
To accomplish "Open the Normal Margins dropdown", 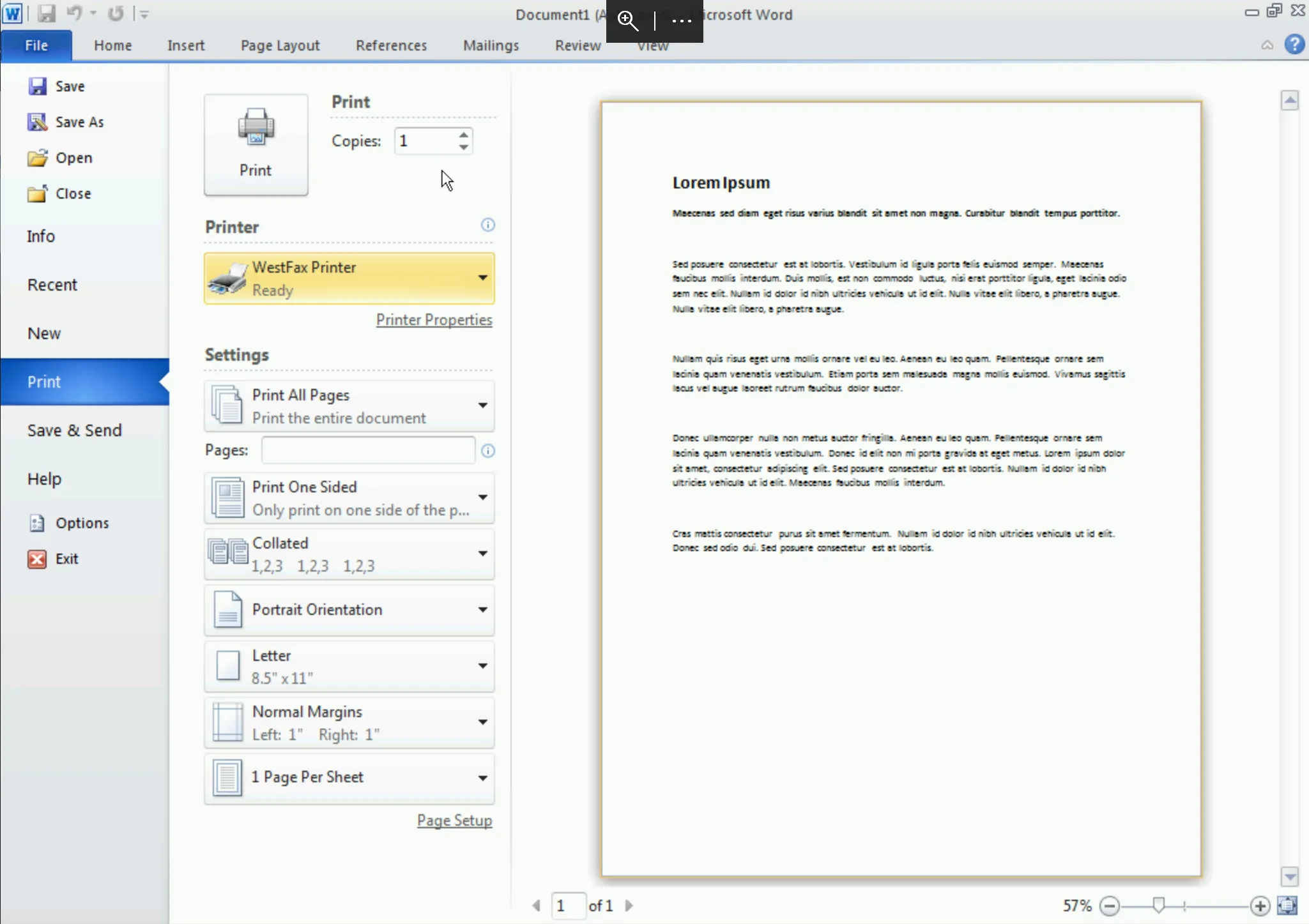I will click(482, 723).
